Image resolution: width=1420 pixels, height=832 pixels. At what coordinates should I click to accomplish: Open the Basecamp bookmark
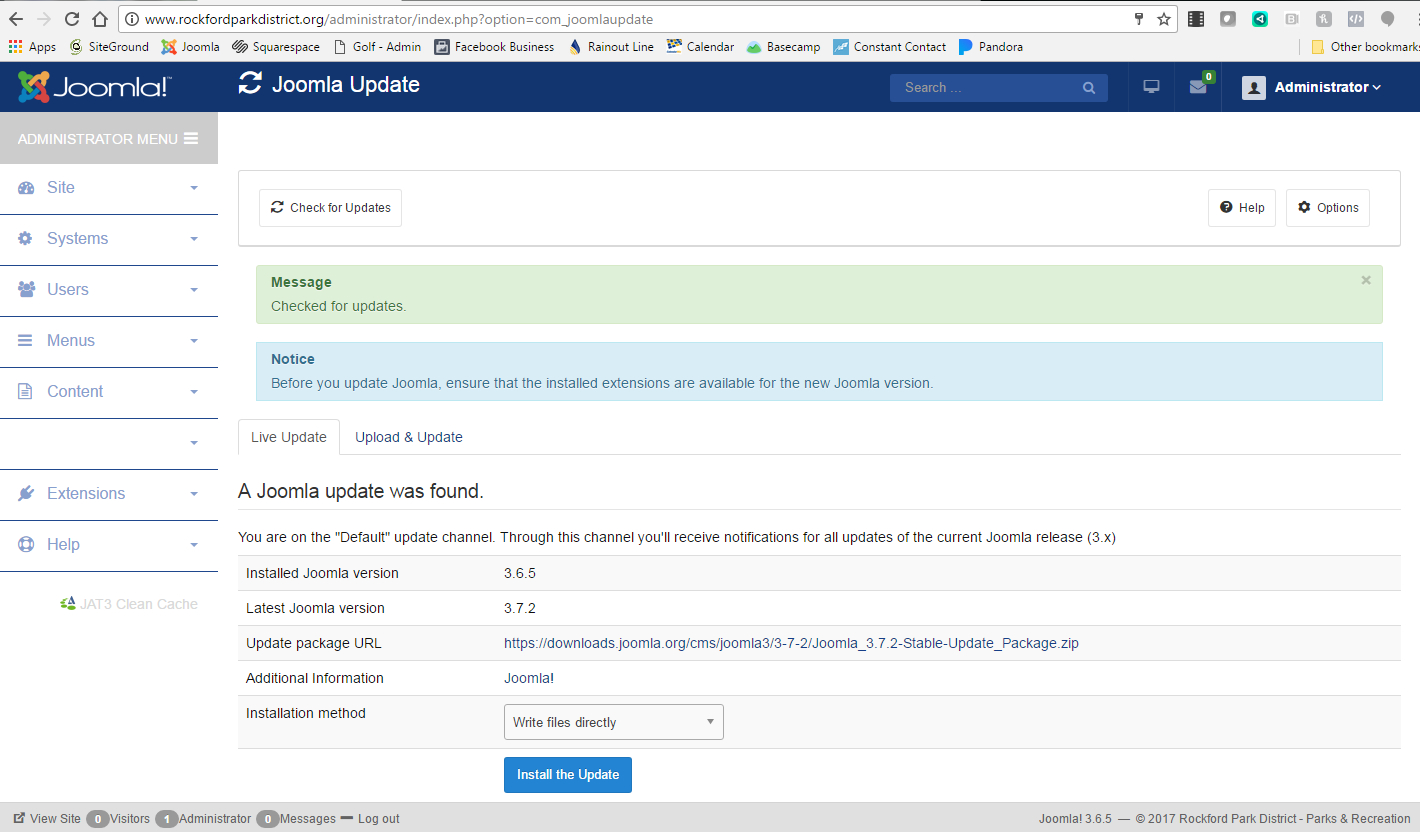click(x=783, y=47)
